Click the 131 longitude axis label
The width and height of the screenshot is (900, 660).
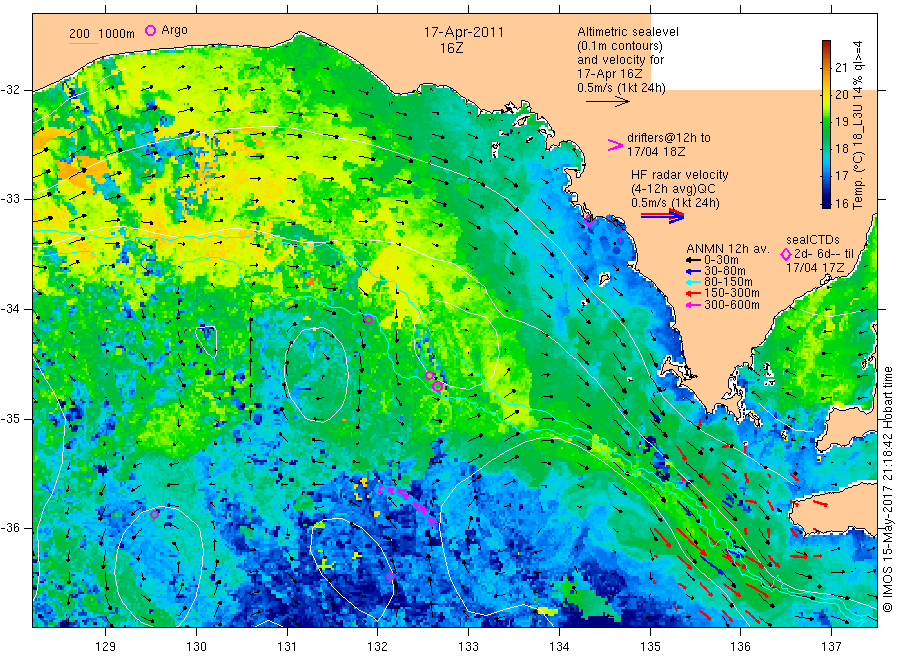coord(287,647)
